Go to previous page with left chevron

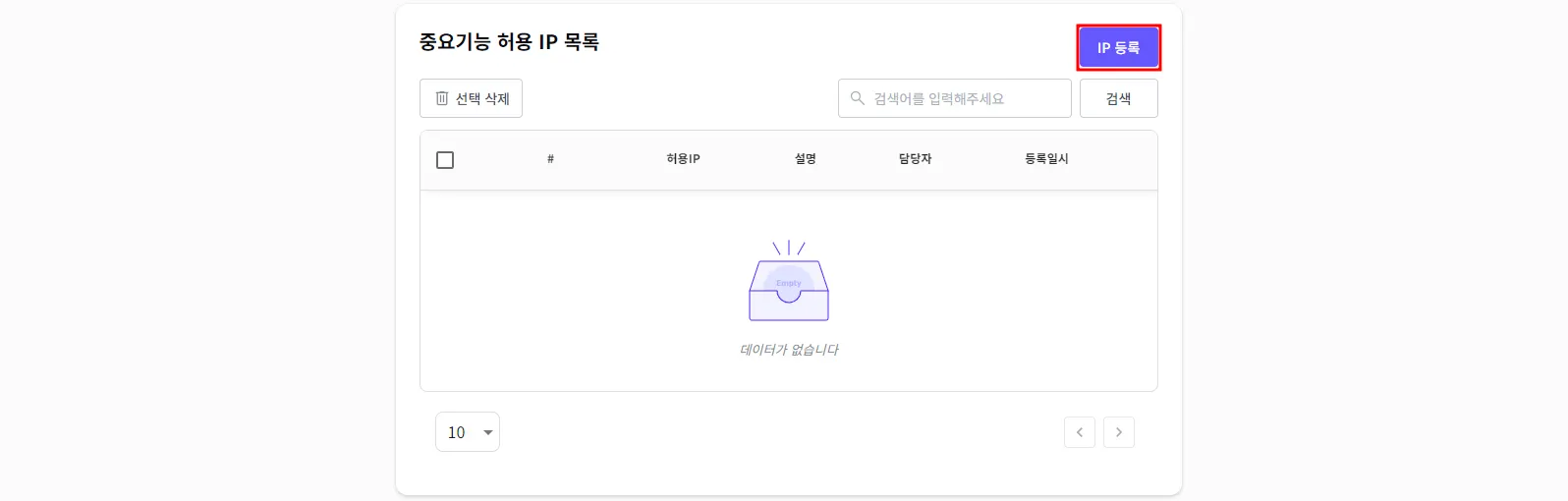(x=1080, y=432)
